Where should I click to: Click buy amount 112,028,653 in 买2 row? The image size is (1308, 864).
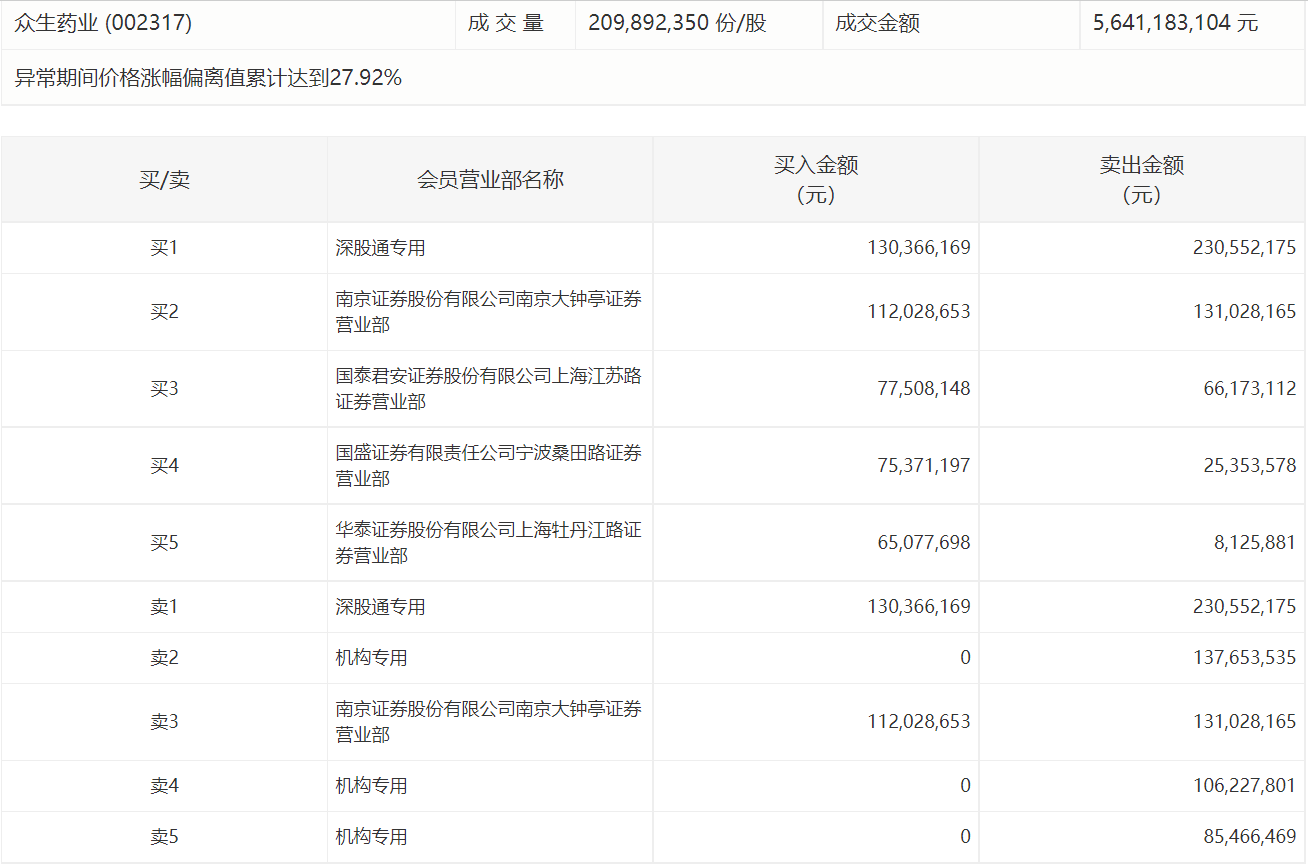(919, 312)
